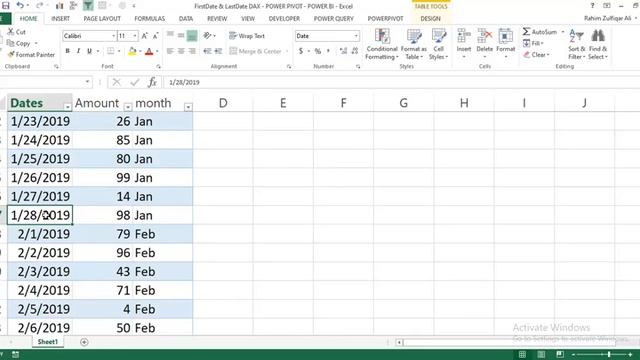
Task: Open the Sort & Filter menu
Action: coord(576,44)
